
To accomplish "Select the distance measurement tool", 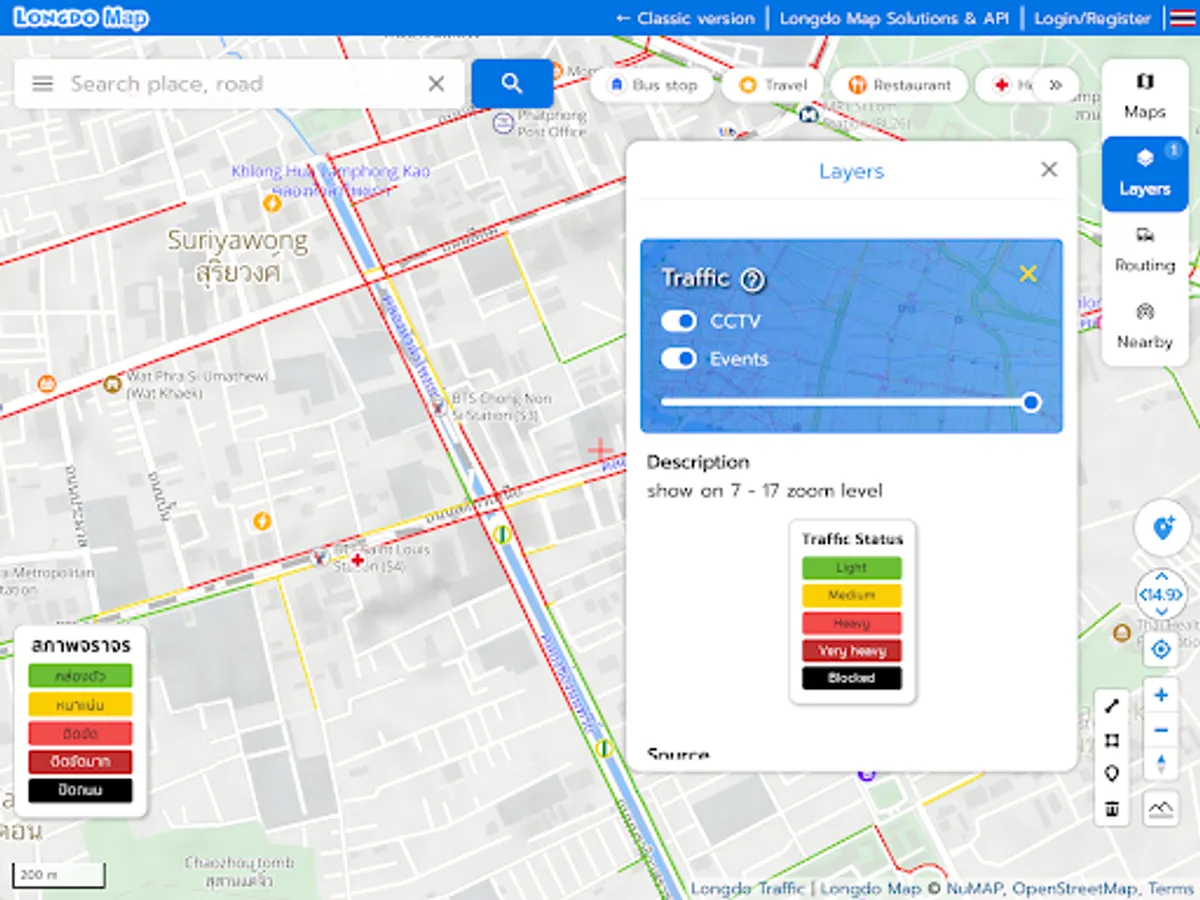I will click(x=1112, y=704).
